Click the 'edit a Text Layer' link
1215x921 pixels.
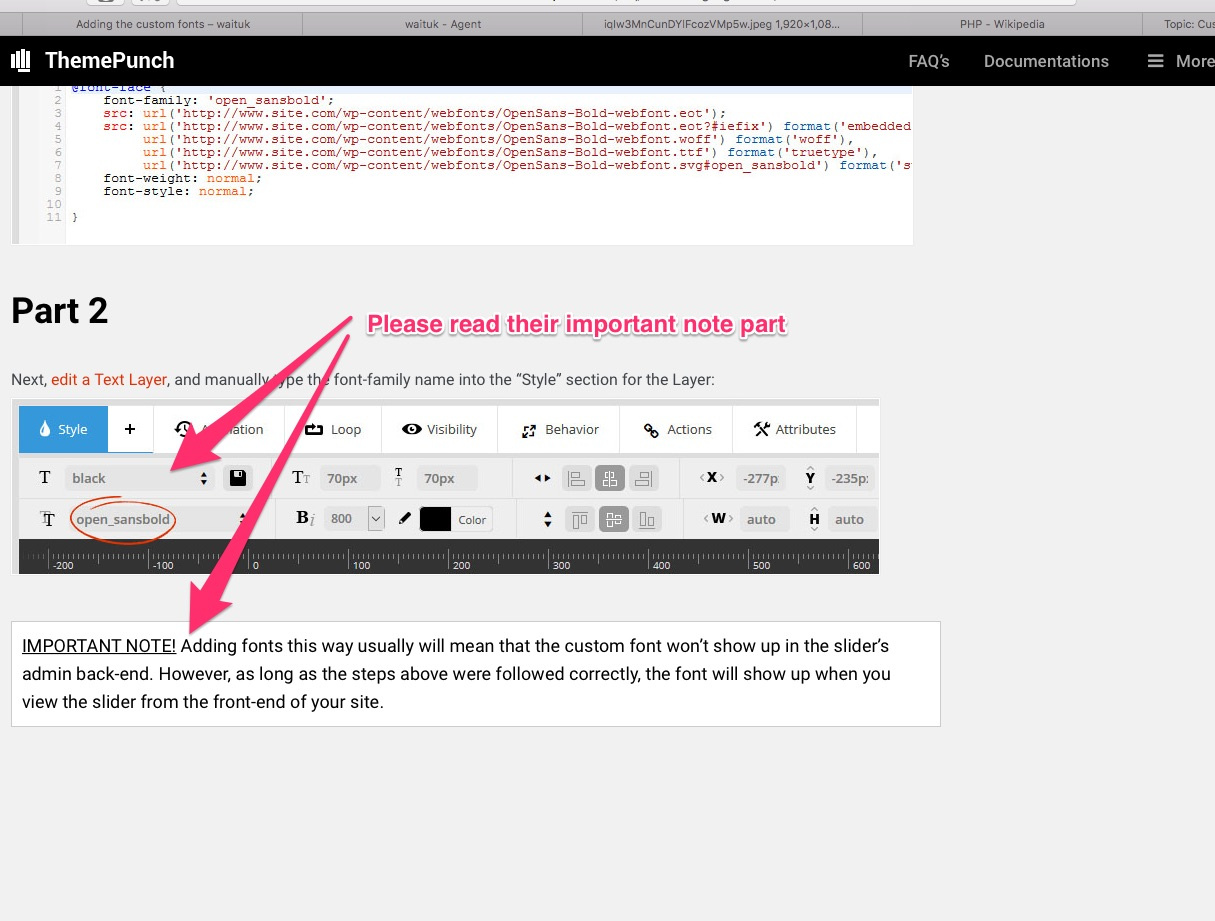pos(109,380)
